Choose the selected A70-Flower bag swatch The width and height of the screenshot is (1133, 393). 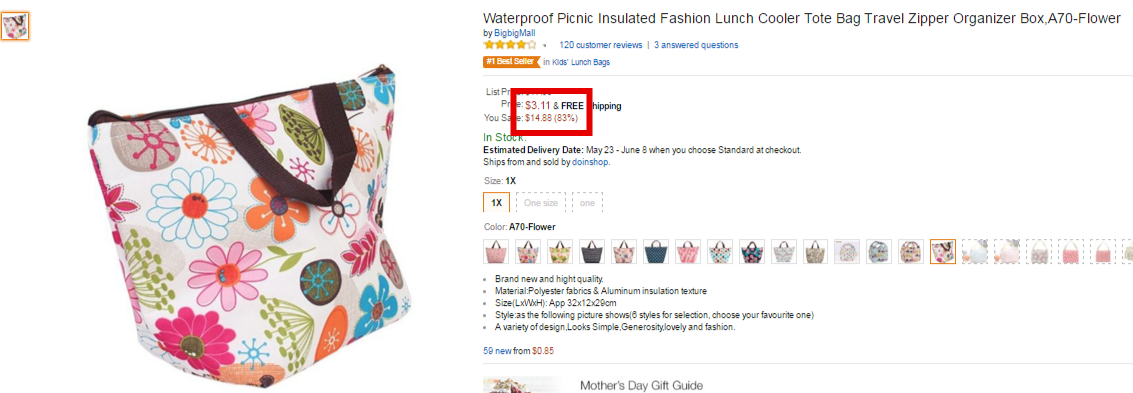(x=943, y=251)
